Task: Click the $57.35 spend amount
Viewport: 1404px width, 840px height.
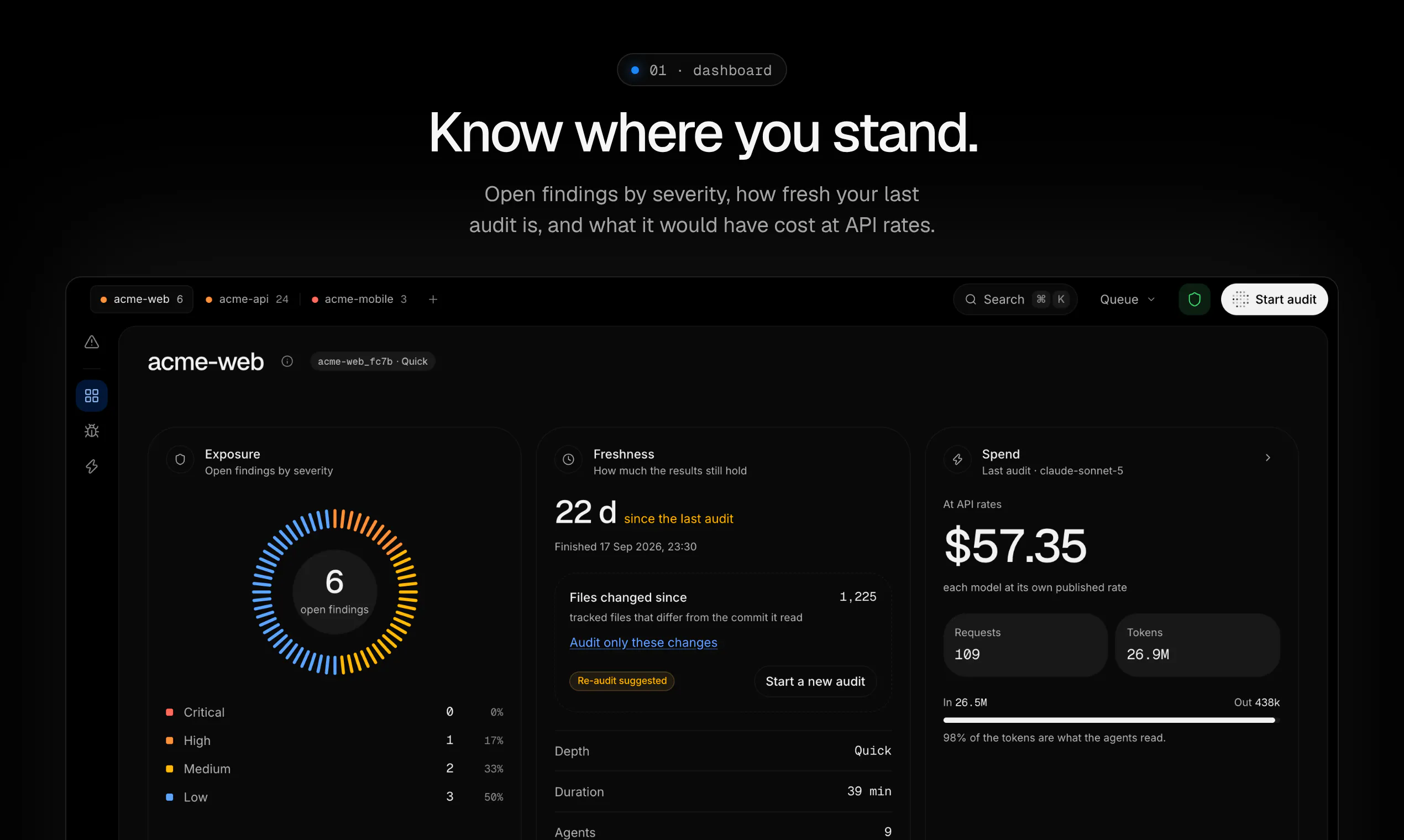Action: point(1015,546)
